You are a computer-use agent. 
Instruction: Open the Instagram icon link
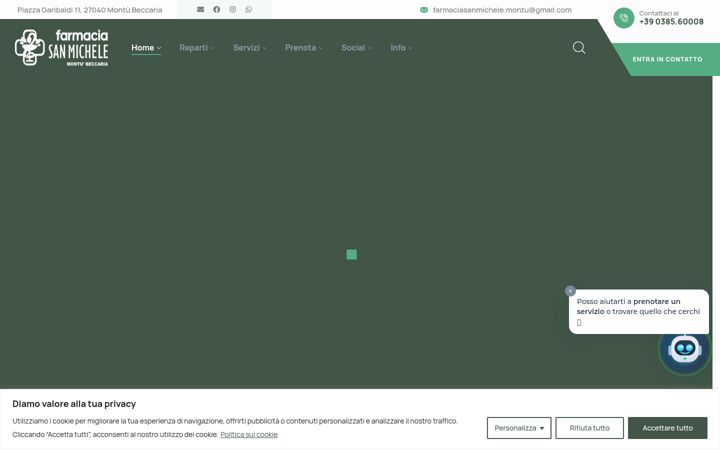click(x=232, y=9)
